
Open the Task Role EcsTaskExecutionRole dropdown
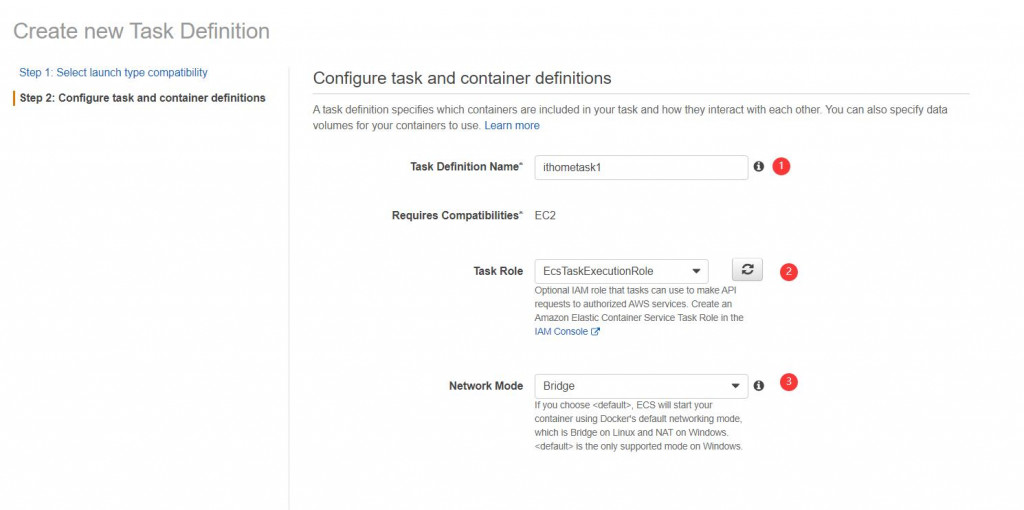point(621,271)
